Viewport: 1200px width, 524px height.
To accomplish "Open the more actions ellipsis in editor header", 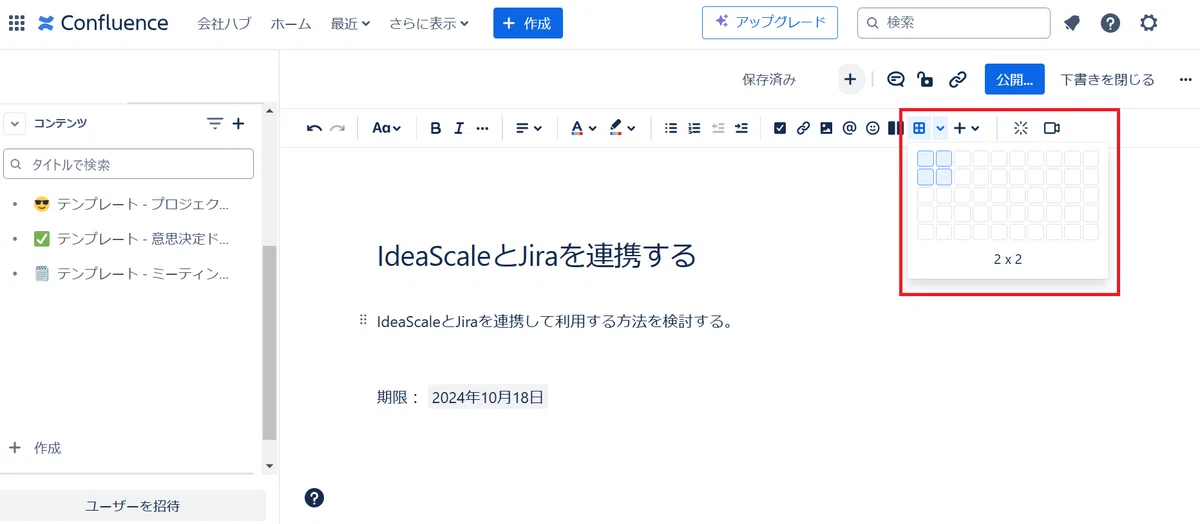I will pos(1186,79).
